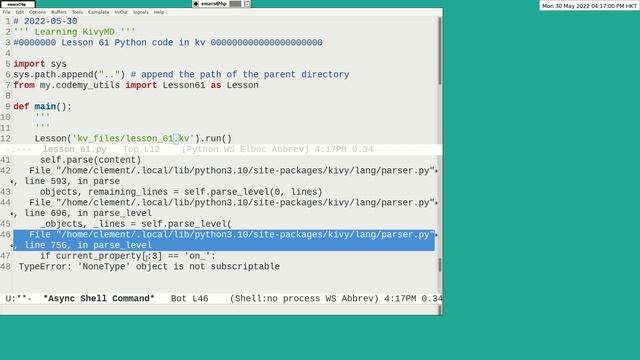Screen dimensions: 640x360
Task: Open the File menu
Action: 7,12
